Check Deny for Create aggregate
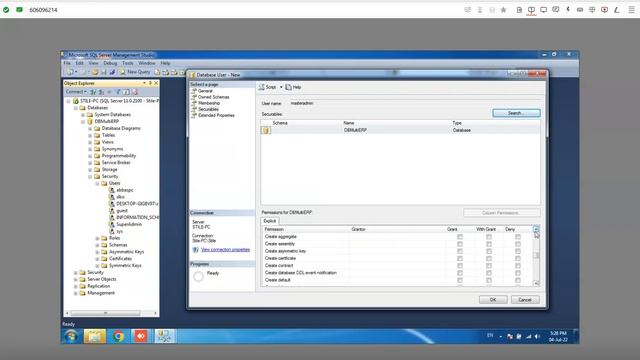Image resolution: width=640 pixels, height=360 pixels. coord(518,237)
